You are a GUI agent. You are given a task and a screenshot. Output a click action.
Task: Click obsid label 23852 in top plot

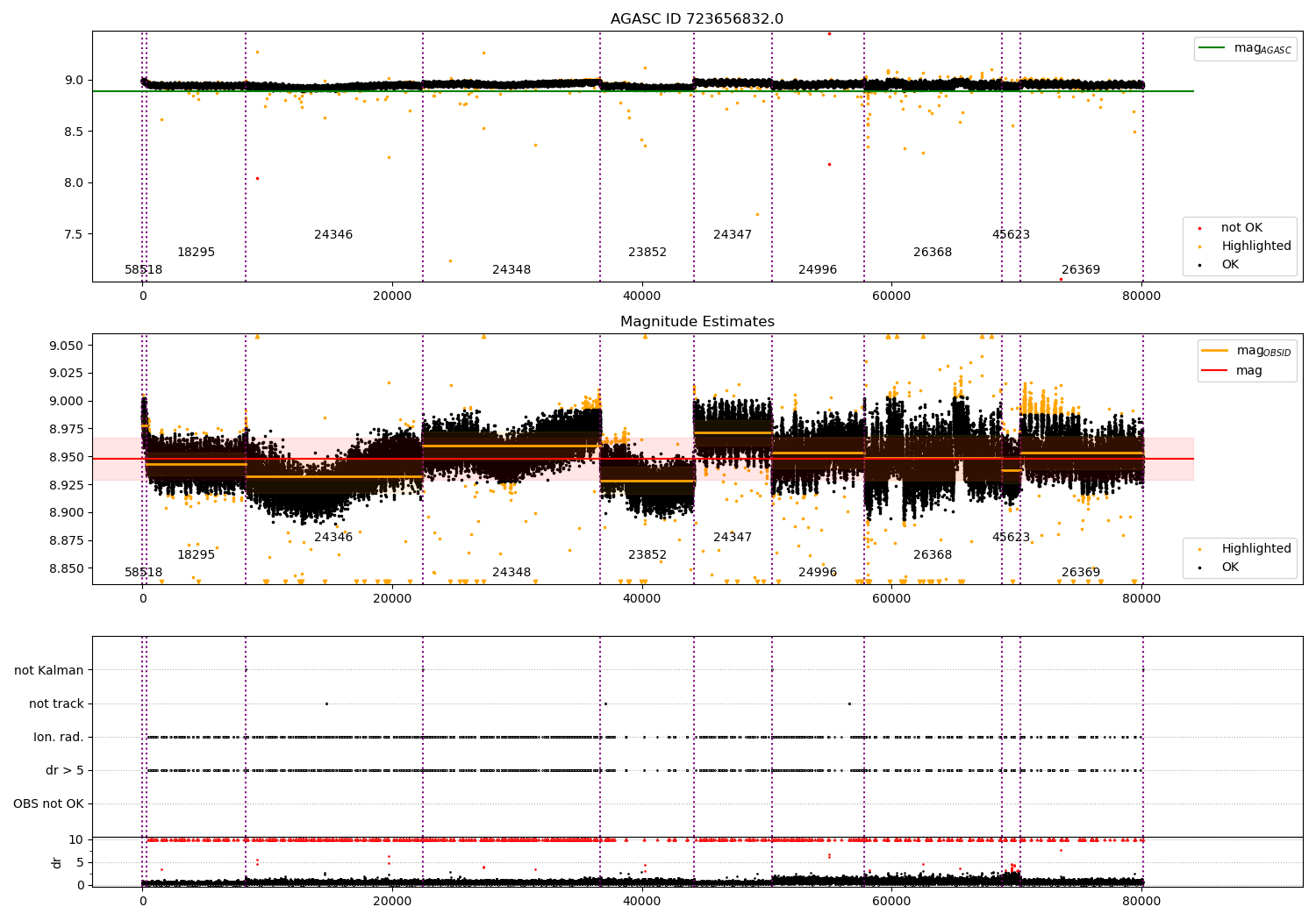[647, 253]
